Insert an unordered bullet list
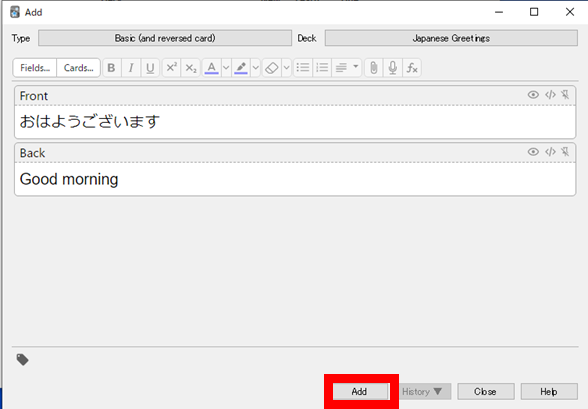The height and width of the screenshot is (409, 588). click(303, 68)
